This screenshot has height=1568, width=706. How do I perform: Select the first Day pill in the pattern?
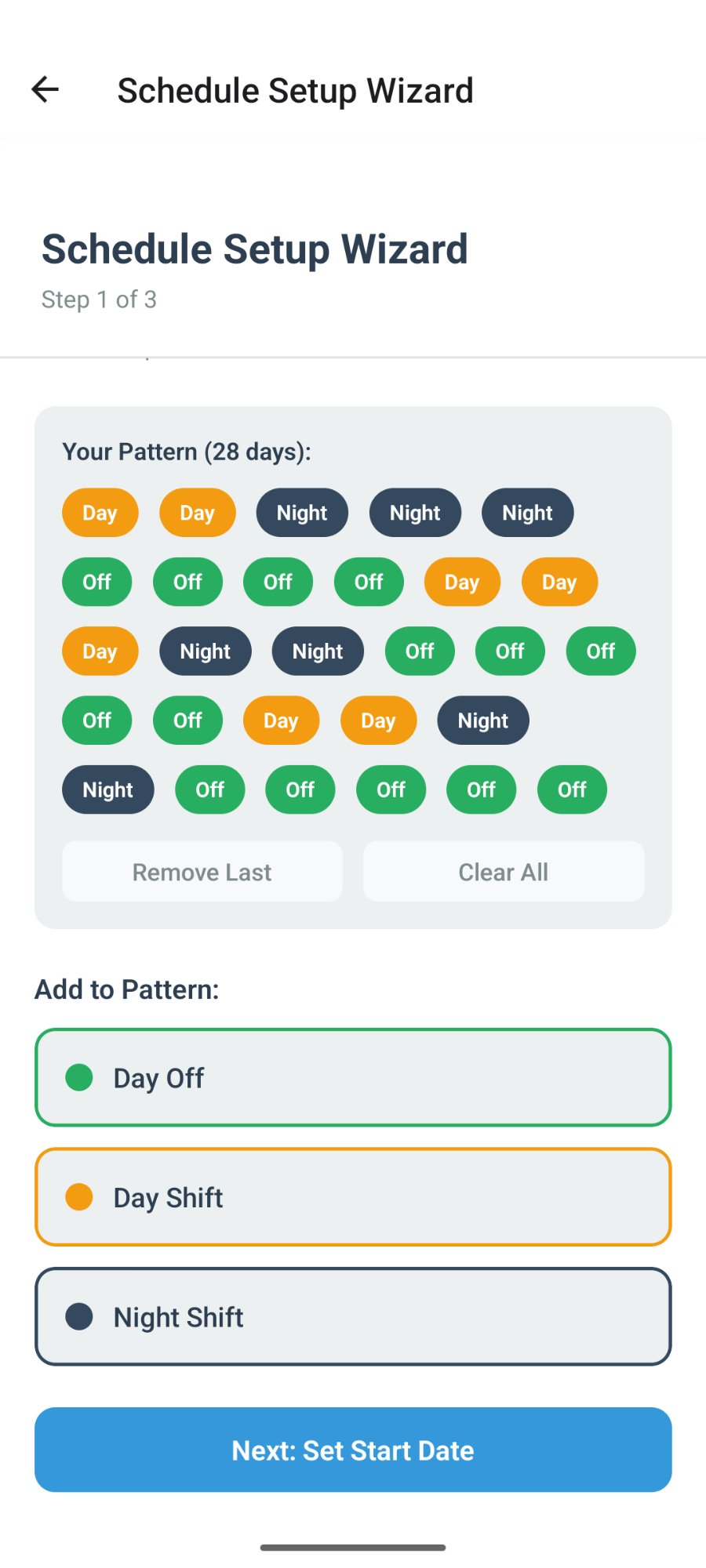click(100, 513)
